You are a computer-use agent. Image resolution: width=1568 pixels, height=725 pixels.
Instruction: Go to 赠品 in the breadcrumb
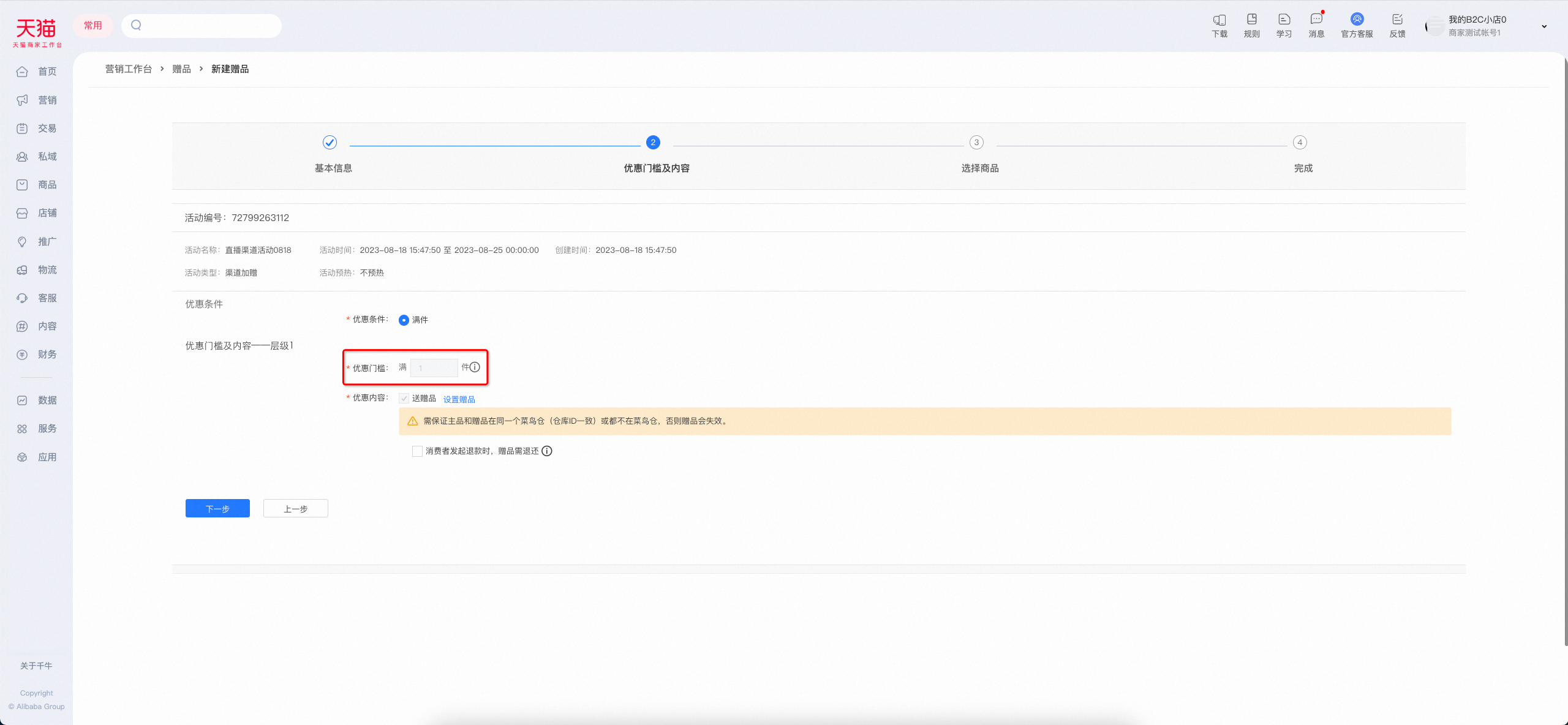[182, 69]
